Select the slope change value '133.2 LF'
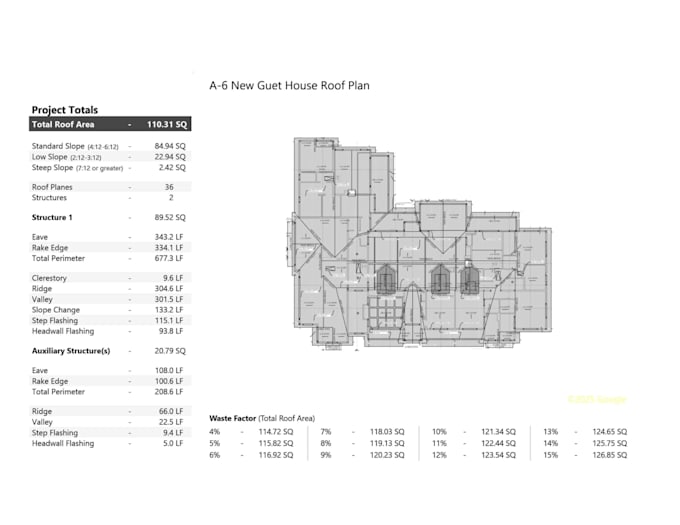Image resolution: width=680 pixels, height=525 pixels. 169,310
